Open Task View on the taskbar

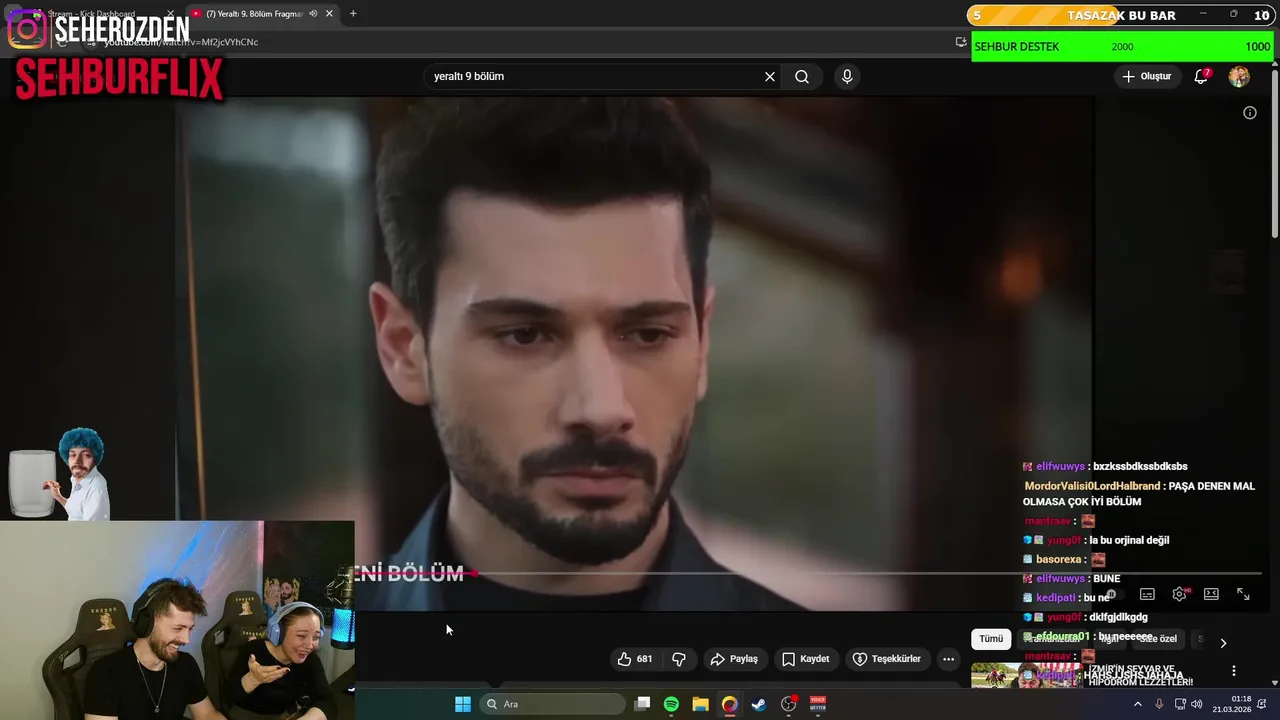click(643, 704)
